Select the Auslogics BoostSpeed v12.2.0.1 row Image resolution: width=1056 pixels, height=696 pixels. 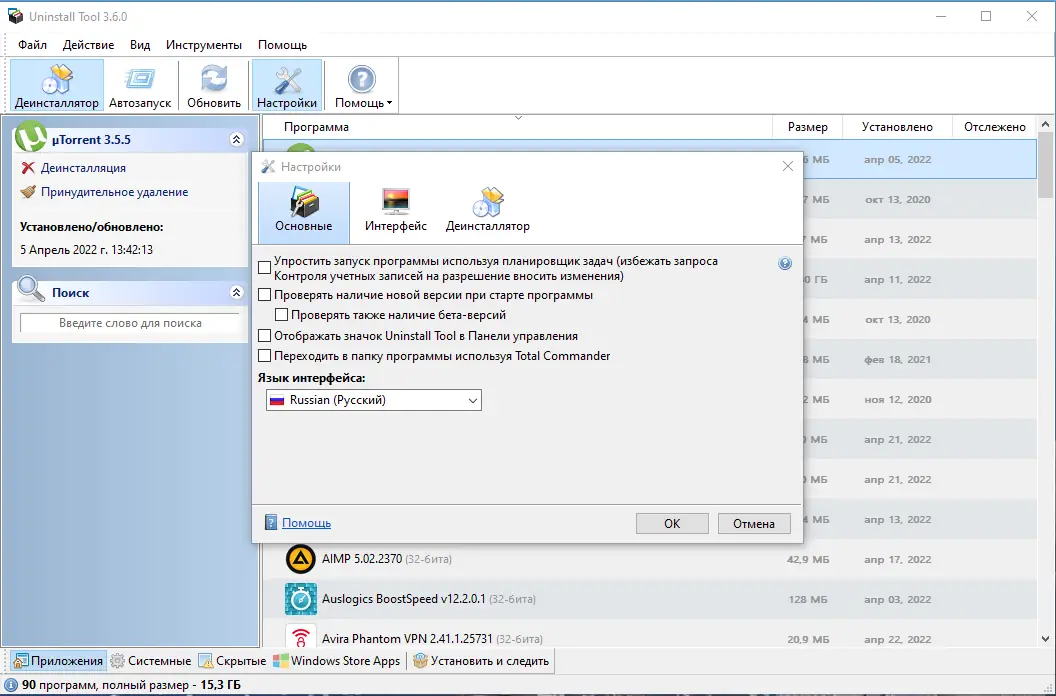click(650, 599)
